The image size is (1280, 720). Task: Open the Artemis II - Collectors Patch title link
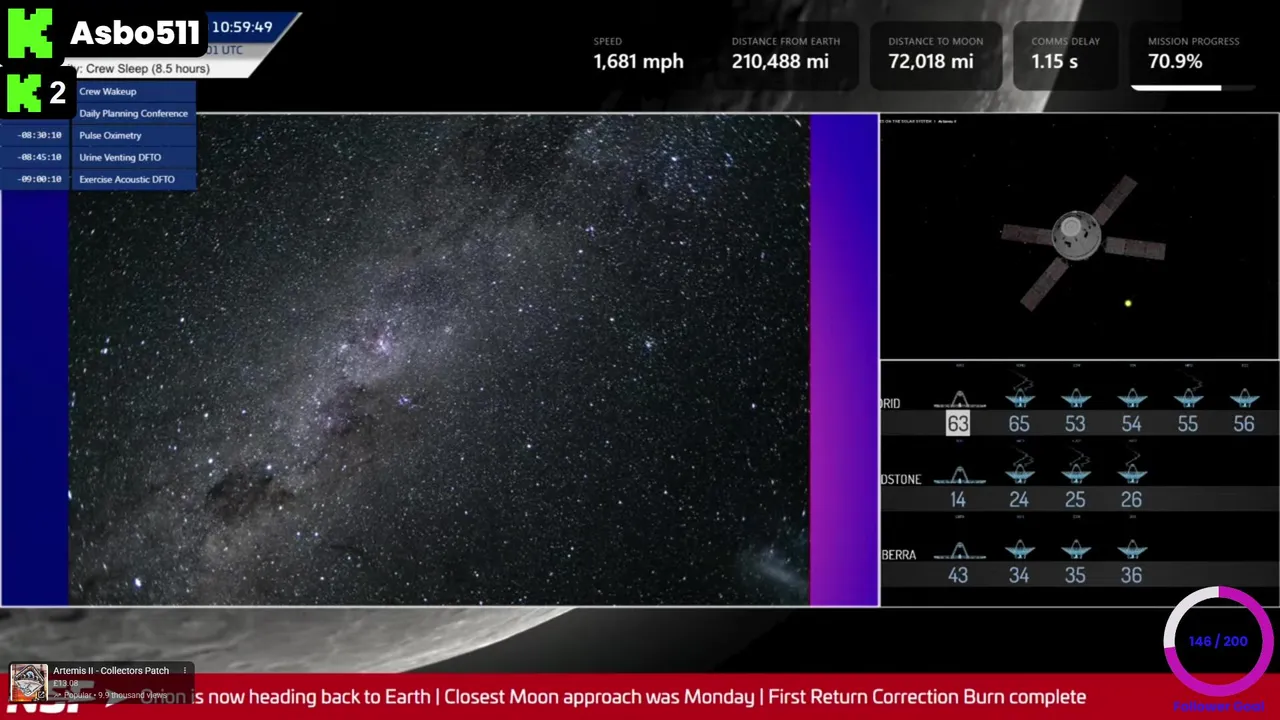111,671
